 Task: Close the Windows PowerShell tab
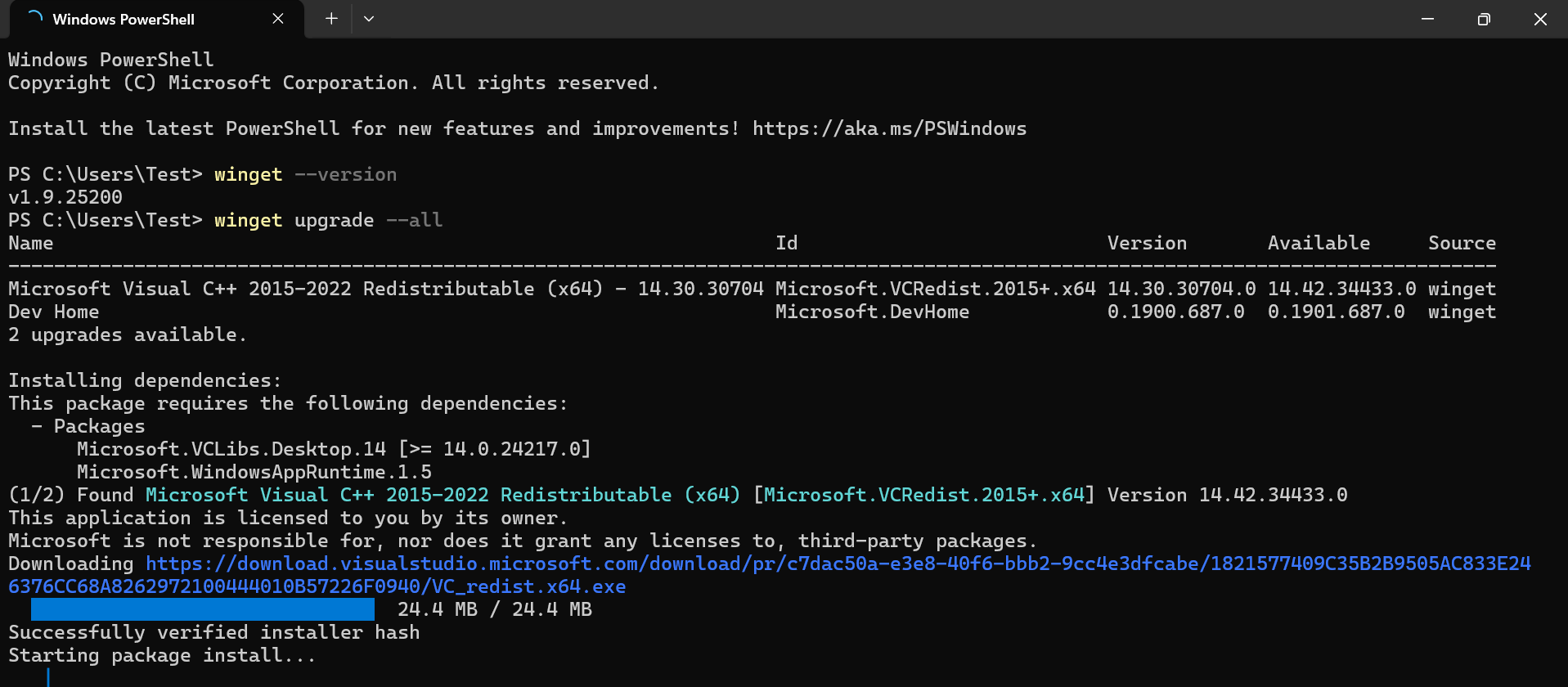(x=278, y=19)
